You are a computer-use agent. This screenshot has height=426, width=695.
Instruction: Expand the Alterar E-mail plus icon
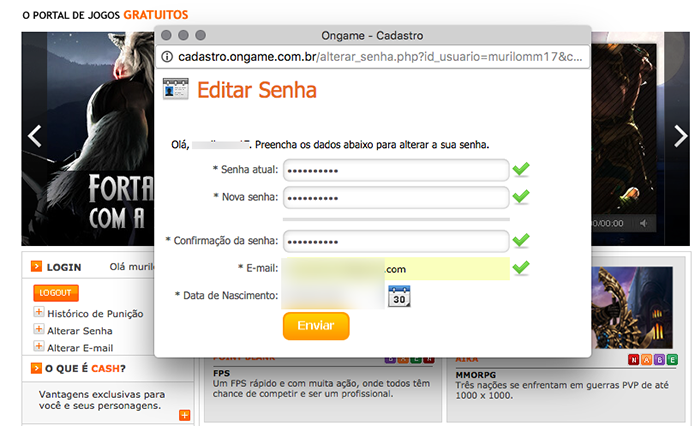(x=39, y=346)
